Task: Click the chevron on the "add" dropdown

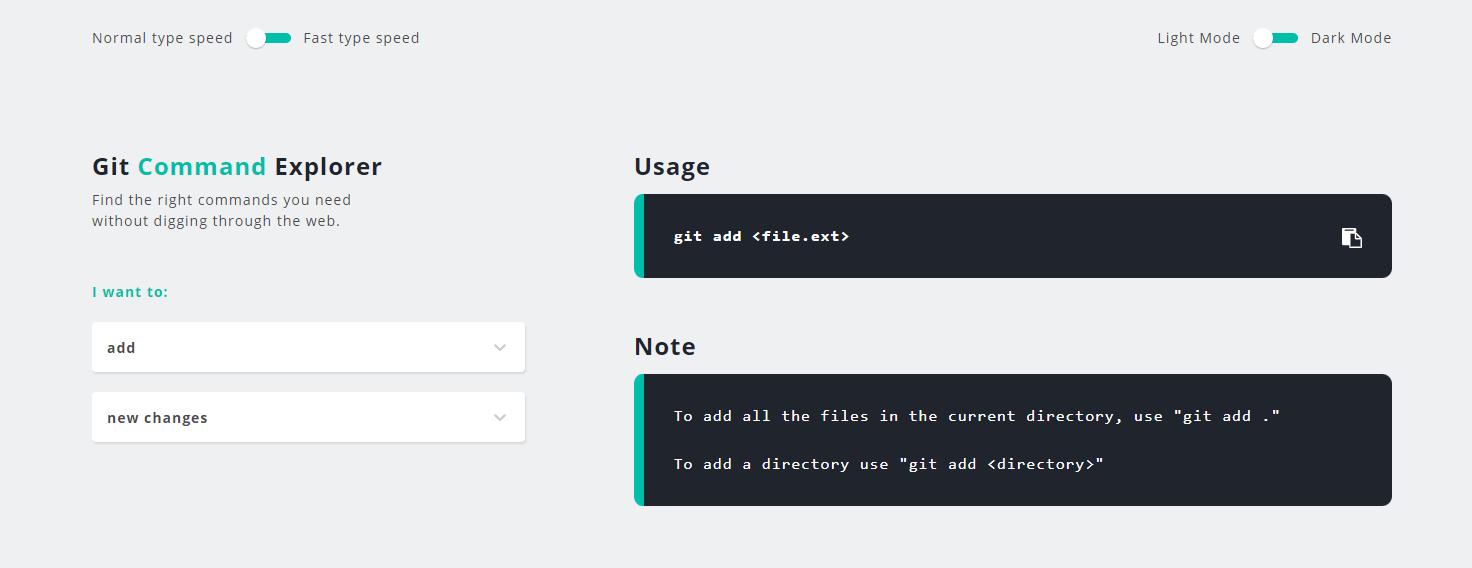Action: [x=500, y=348]
